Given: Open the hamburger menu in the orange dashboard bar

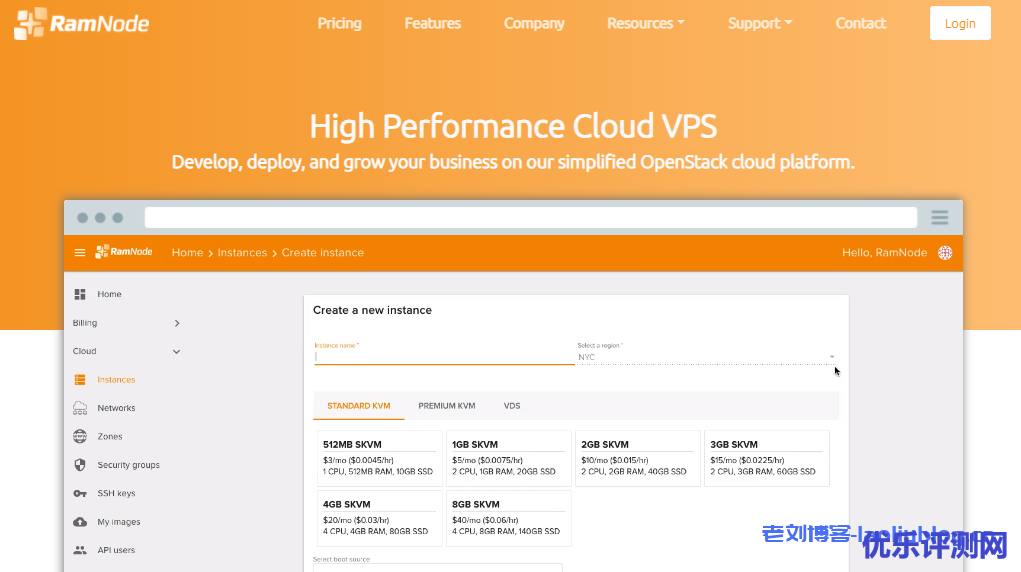Looking at the screenshot, I should 80,253.
